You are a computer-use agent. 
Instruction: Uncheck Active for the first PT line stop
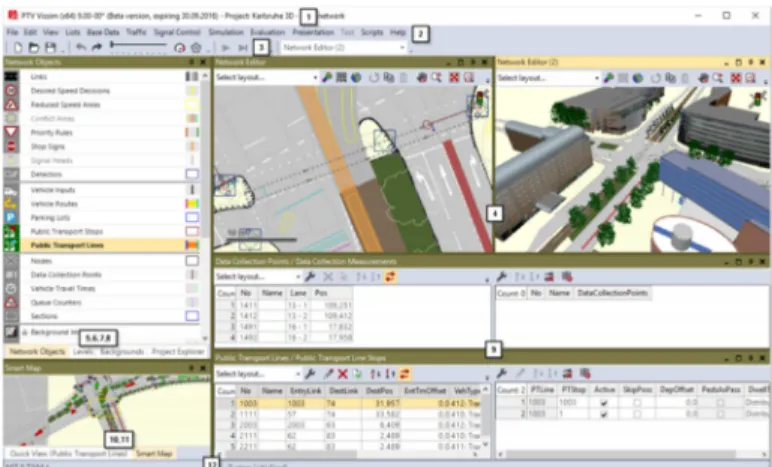pos(604,403)
